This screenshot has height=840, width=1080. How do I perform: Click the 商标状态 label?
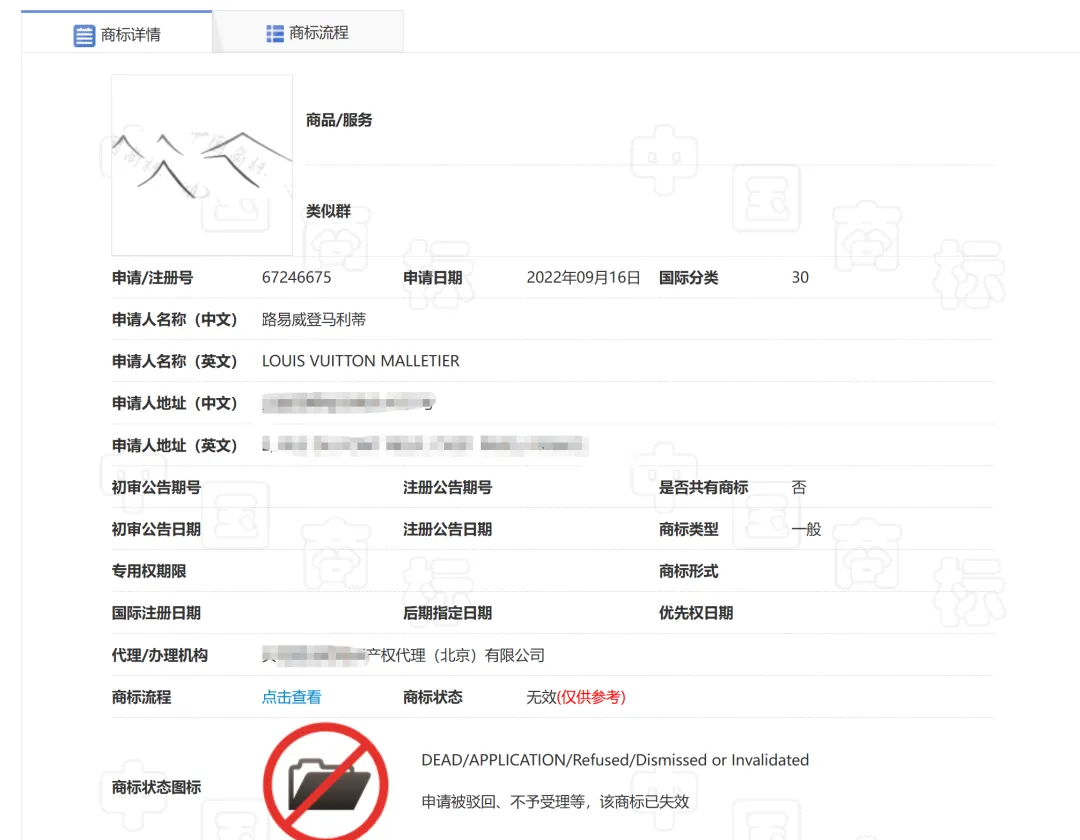pyautogui.click(x=433, y=697)
